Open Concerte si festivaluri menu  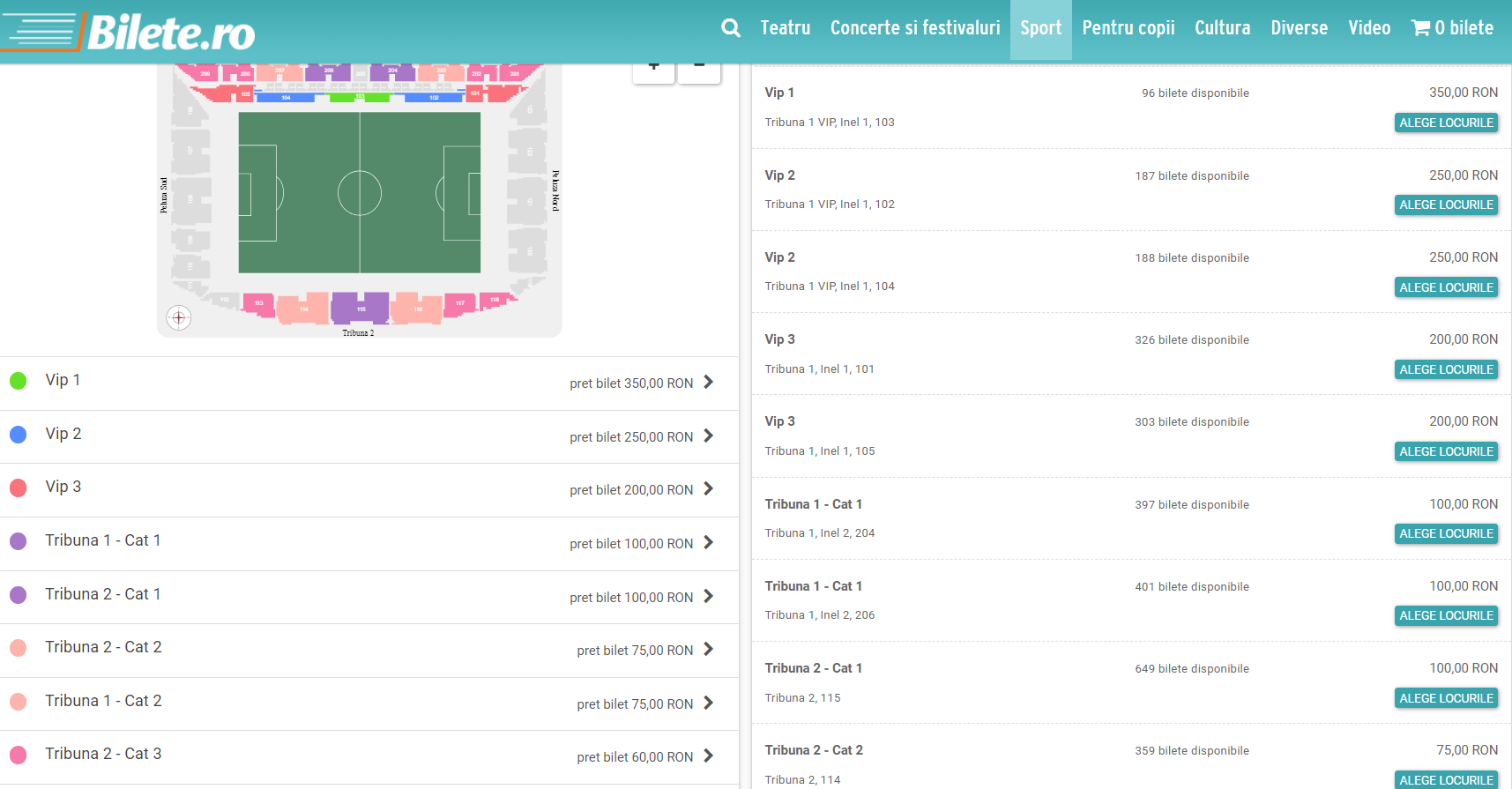(x=915, y=28)
